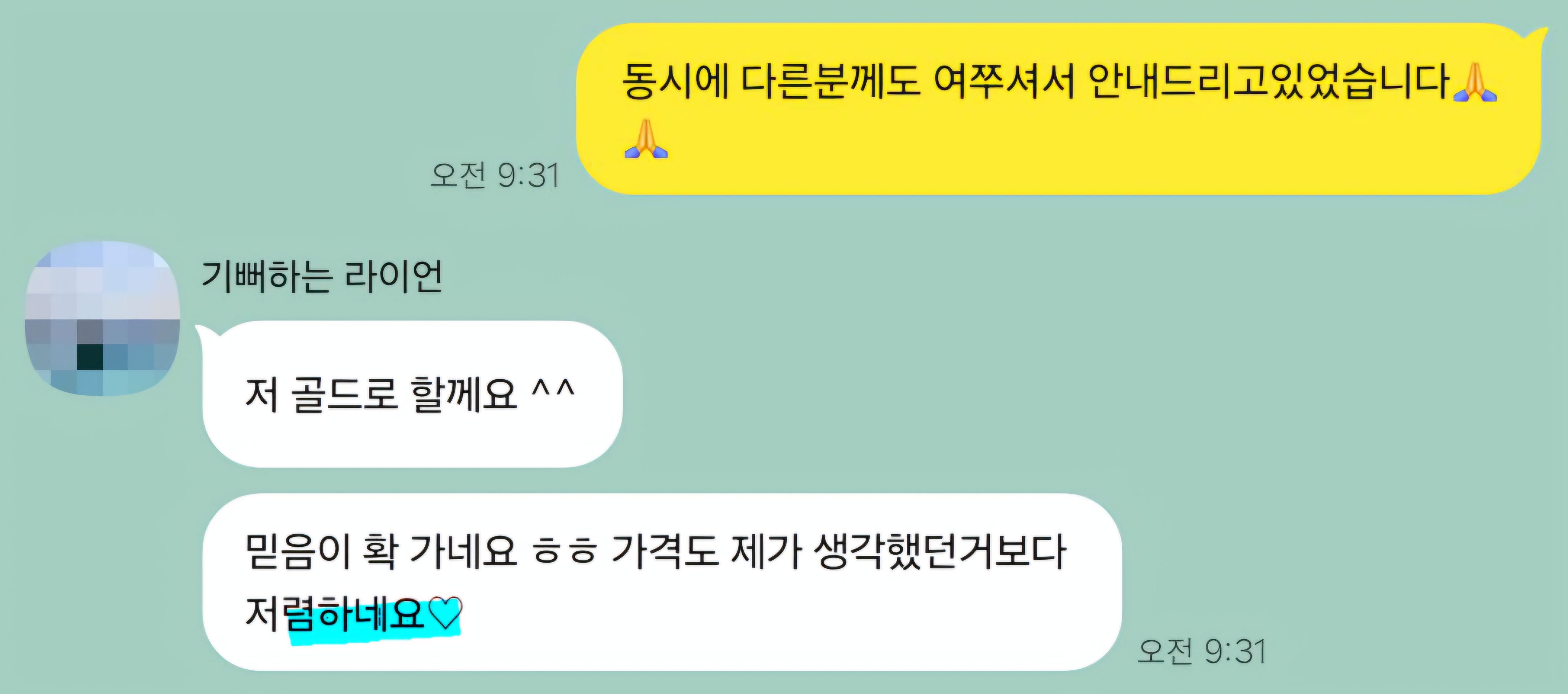Tap the sender name 기뻐하는 라이언

(321, 277)
